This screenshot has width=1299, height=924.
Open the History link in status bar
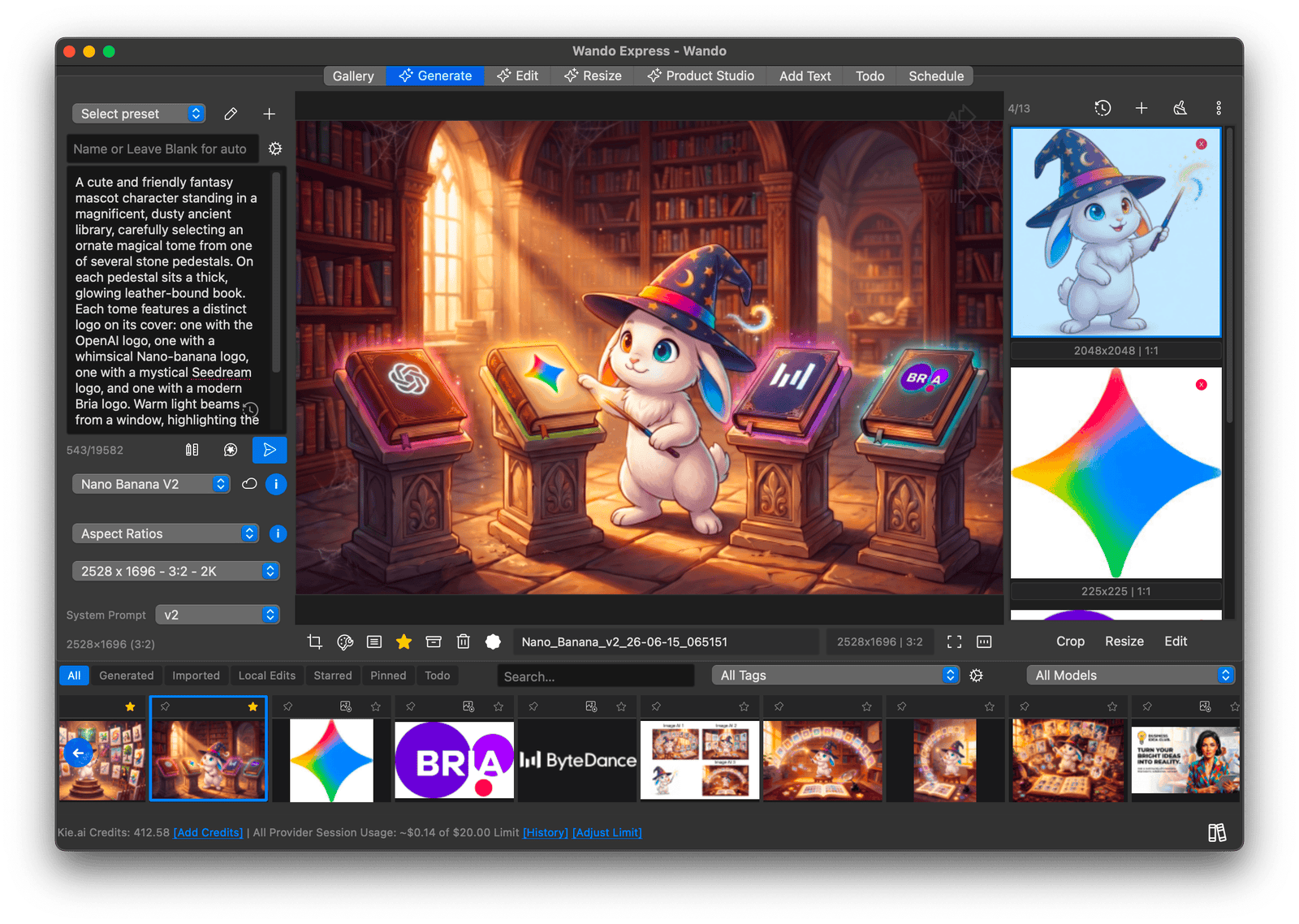coord(546,832)
